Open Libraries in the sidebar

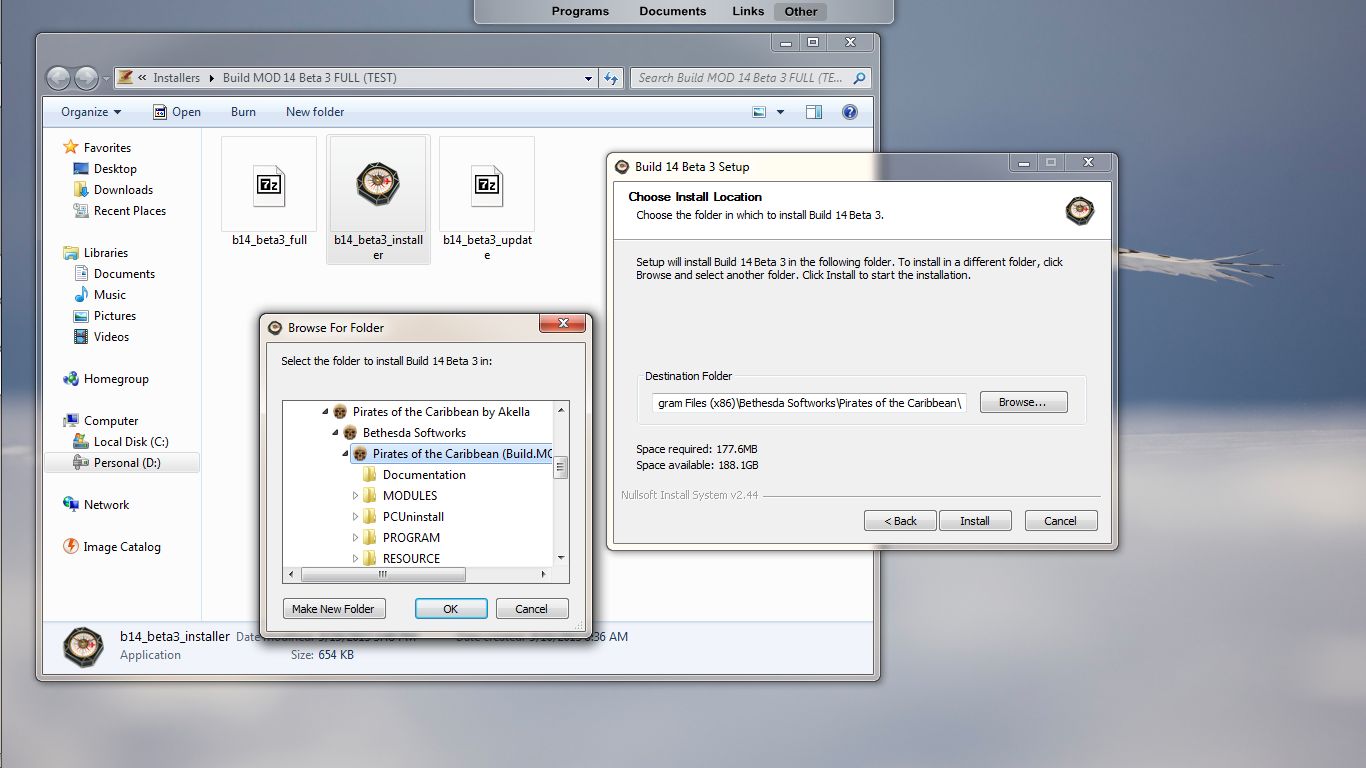pyautogui.click(x=105, y=253)
